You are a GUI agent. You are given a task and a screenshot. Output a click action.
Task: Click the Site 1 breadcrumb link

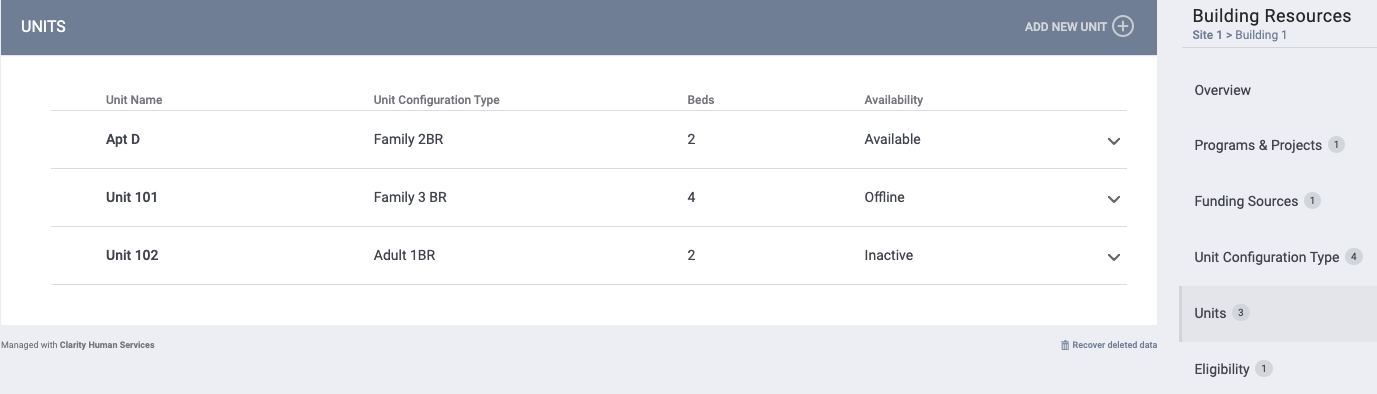(x=1207, y=35)
